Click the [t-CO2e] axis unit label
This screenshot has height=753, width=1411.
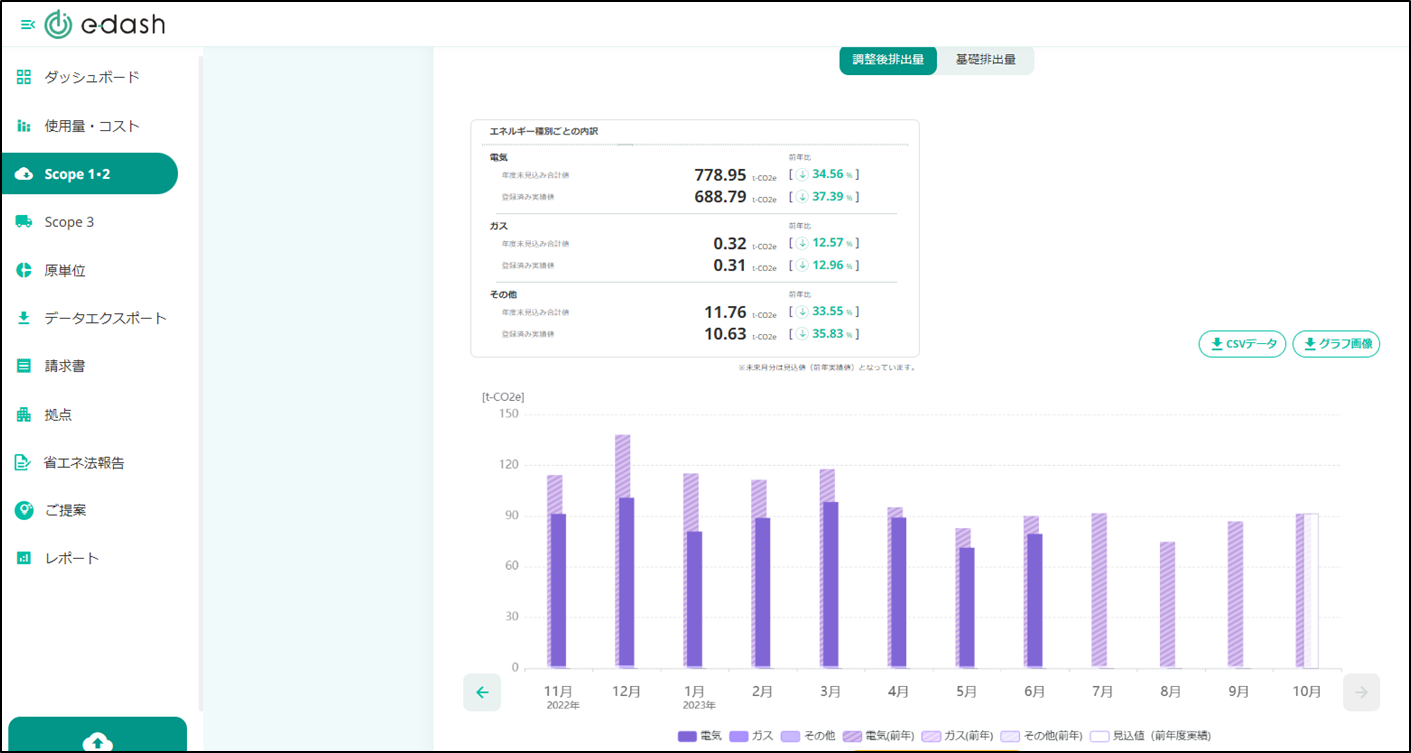point(503,396)
